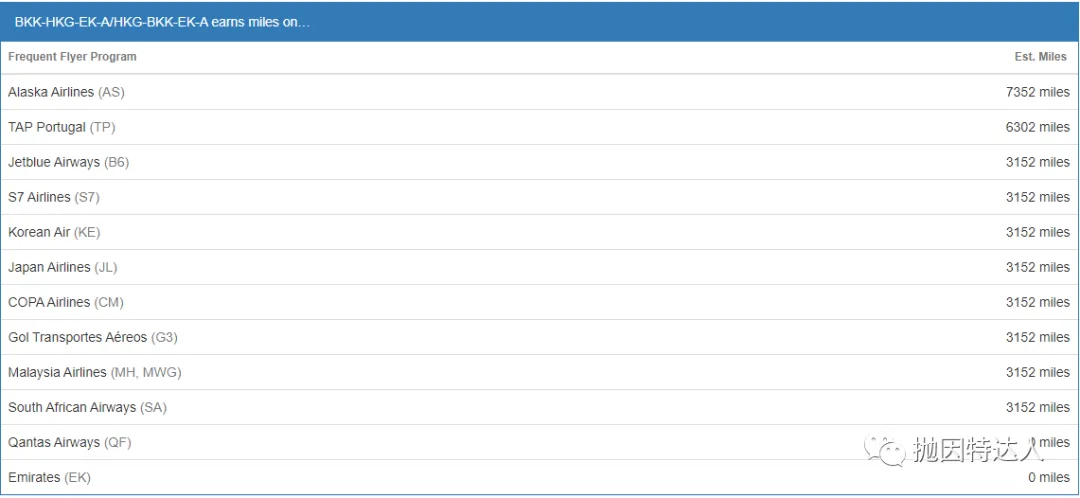Select the "TAP Portugal (TP)" program name
Screen dimensions: 1080x498
point(61,127)
